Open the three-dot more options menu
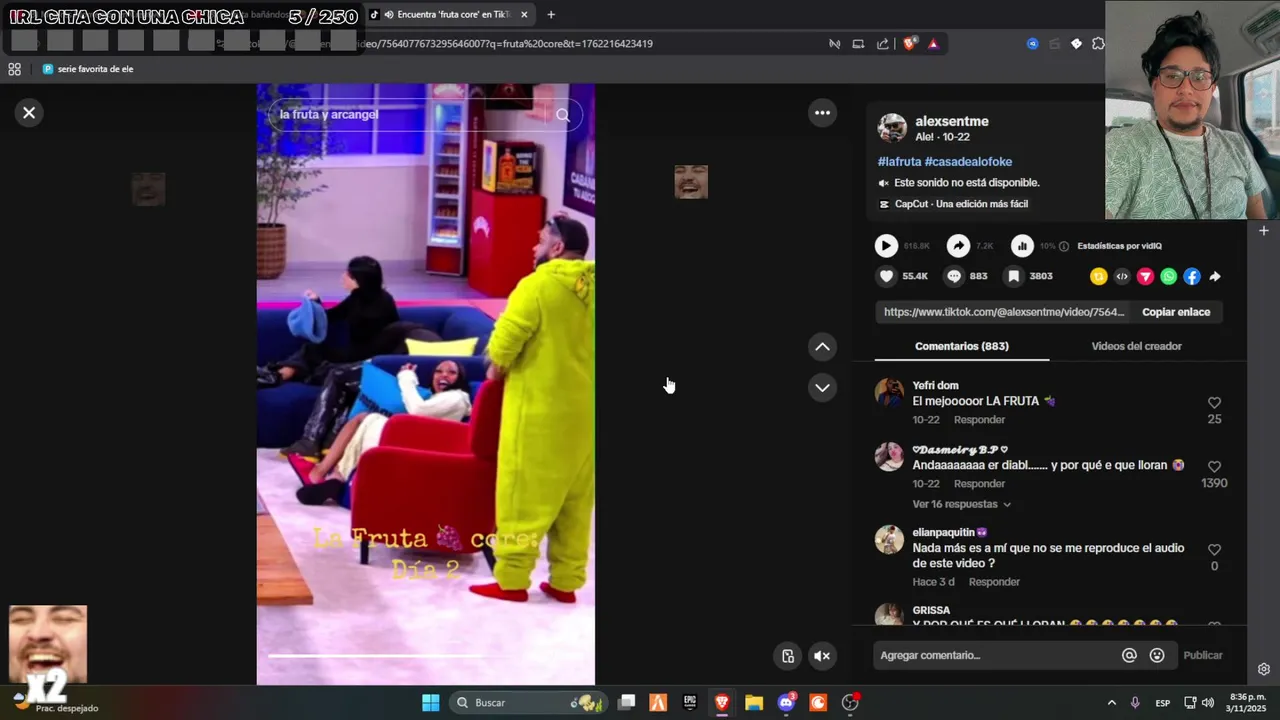The height and width of the screenshot is (720, 1280). (822, 113)
